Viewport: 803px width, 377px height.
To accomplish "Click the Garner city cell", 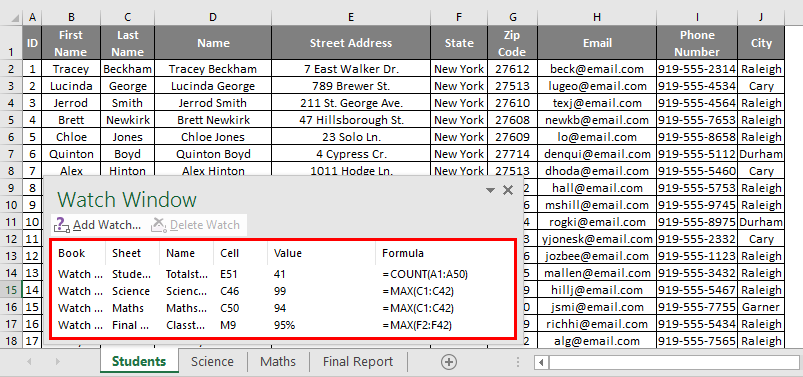I will click(761, 307).
